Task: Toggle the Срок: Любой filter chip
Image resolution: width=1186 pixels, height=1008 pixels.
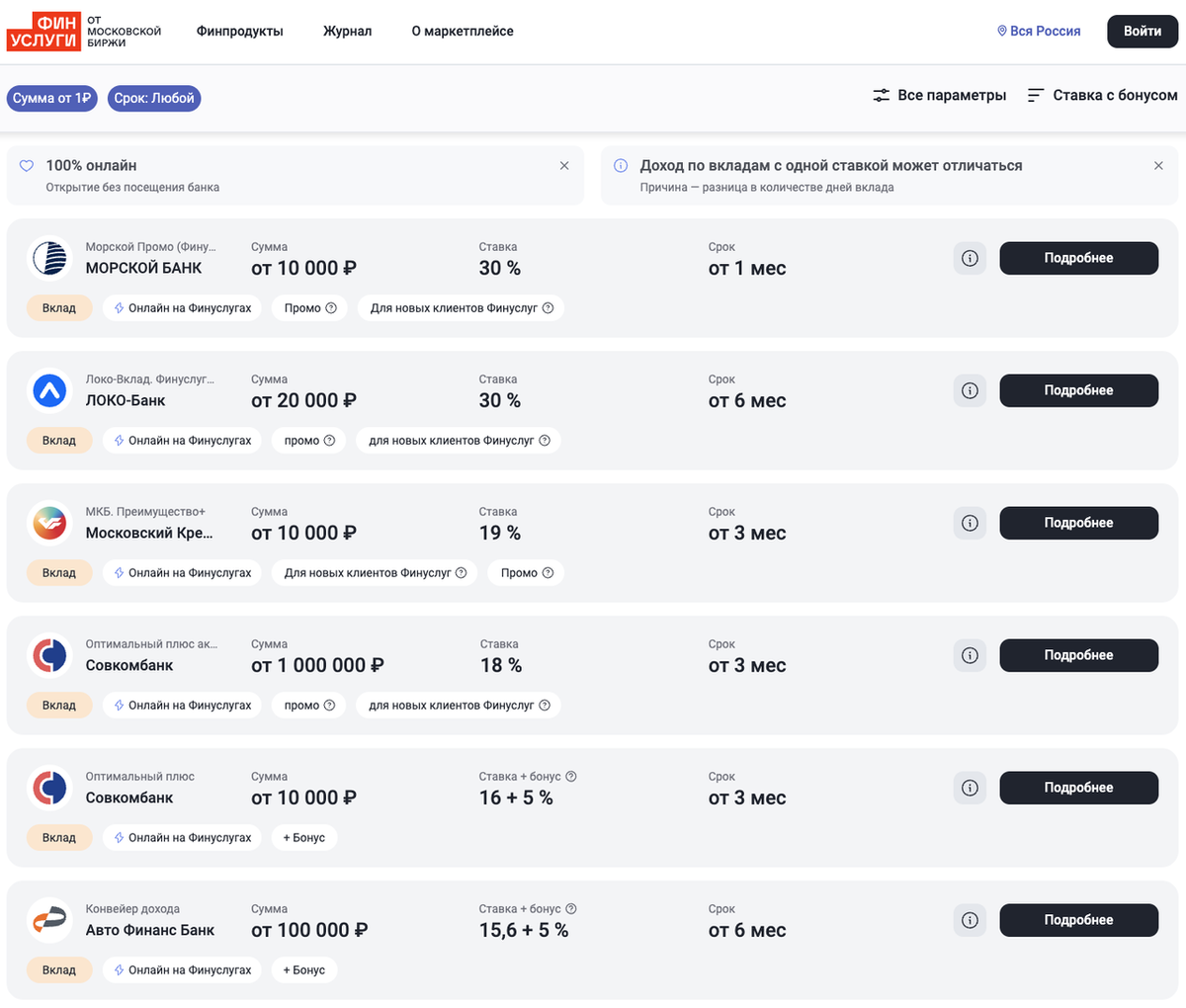Action: (154, 98)
